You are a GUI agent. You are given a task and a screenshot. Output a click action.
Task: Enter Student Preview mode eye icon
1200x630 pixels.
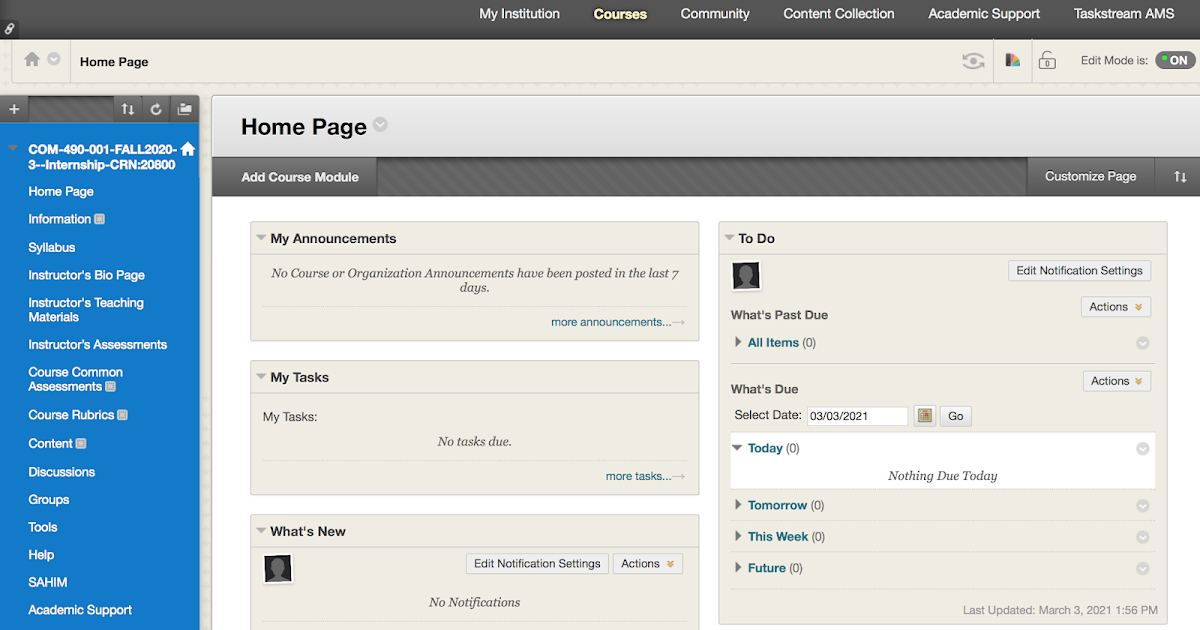pos(972,61)
